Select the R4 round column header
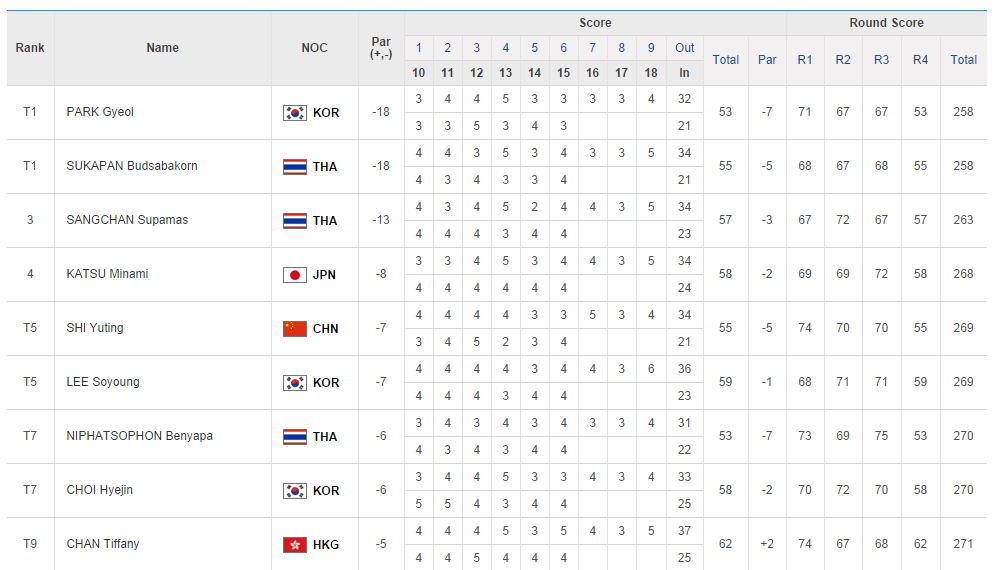The width and height of the screenshot is (1003, 570). [920, 60]
